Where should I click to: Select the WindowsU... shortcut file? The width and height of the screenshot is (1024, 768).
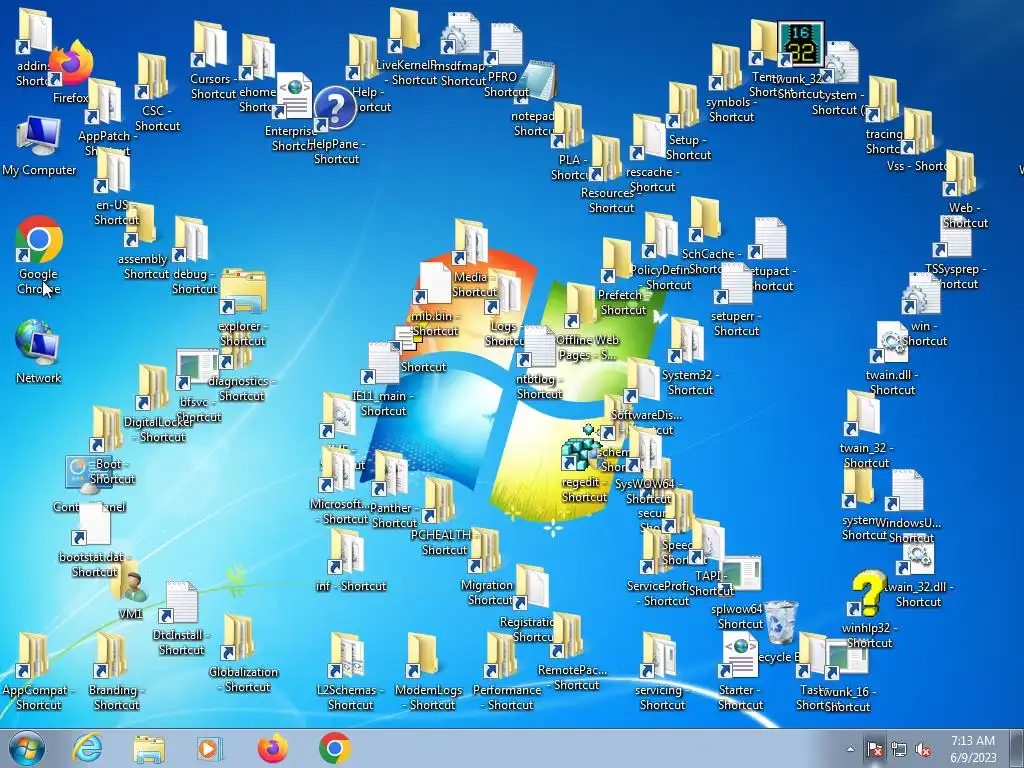point(904,491)
